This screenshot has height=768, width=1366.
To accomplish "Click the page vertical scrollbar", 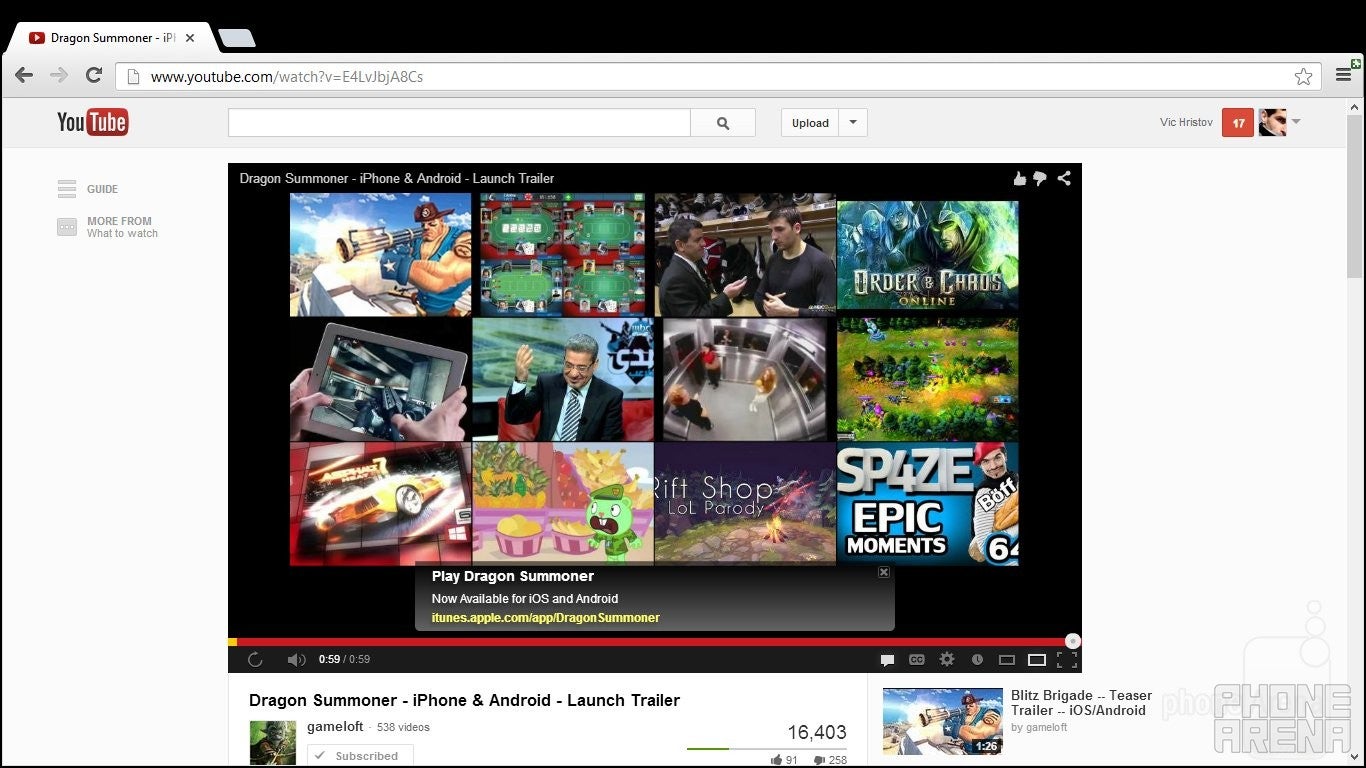I will click(1355, 198).
